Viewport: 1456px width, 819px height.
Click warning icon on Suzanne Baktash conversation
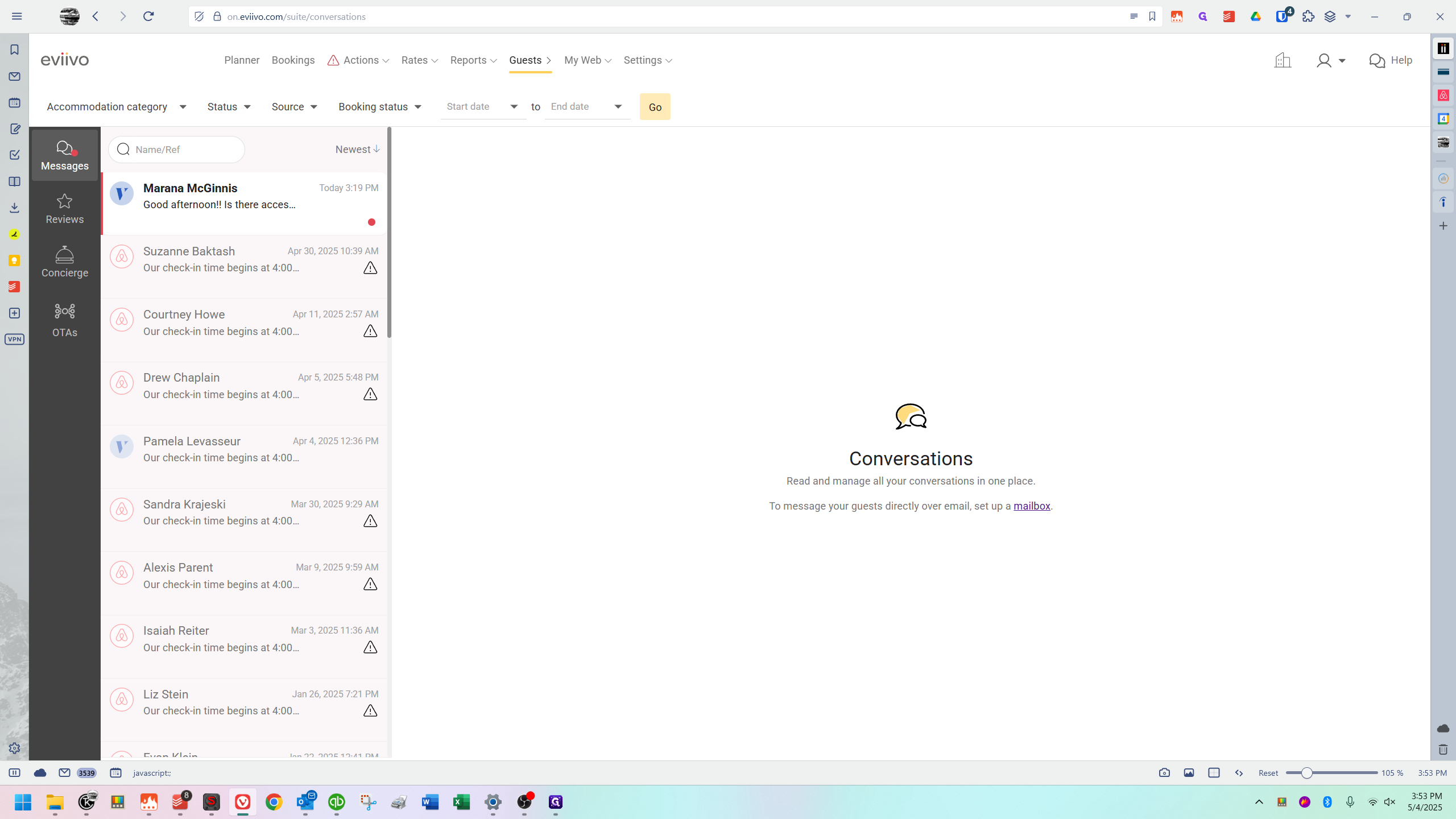[370, 268]
